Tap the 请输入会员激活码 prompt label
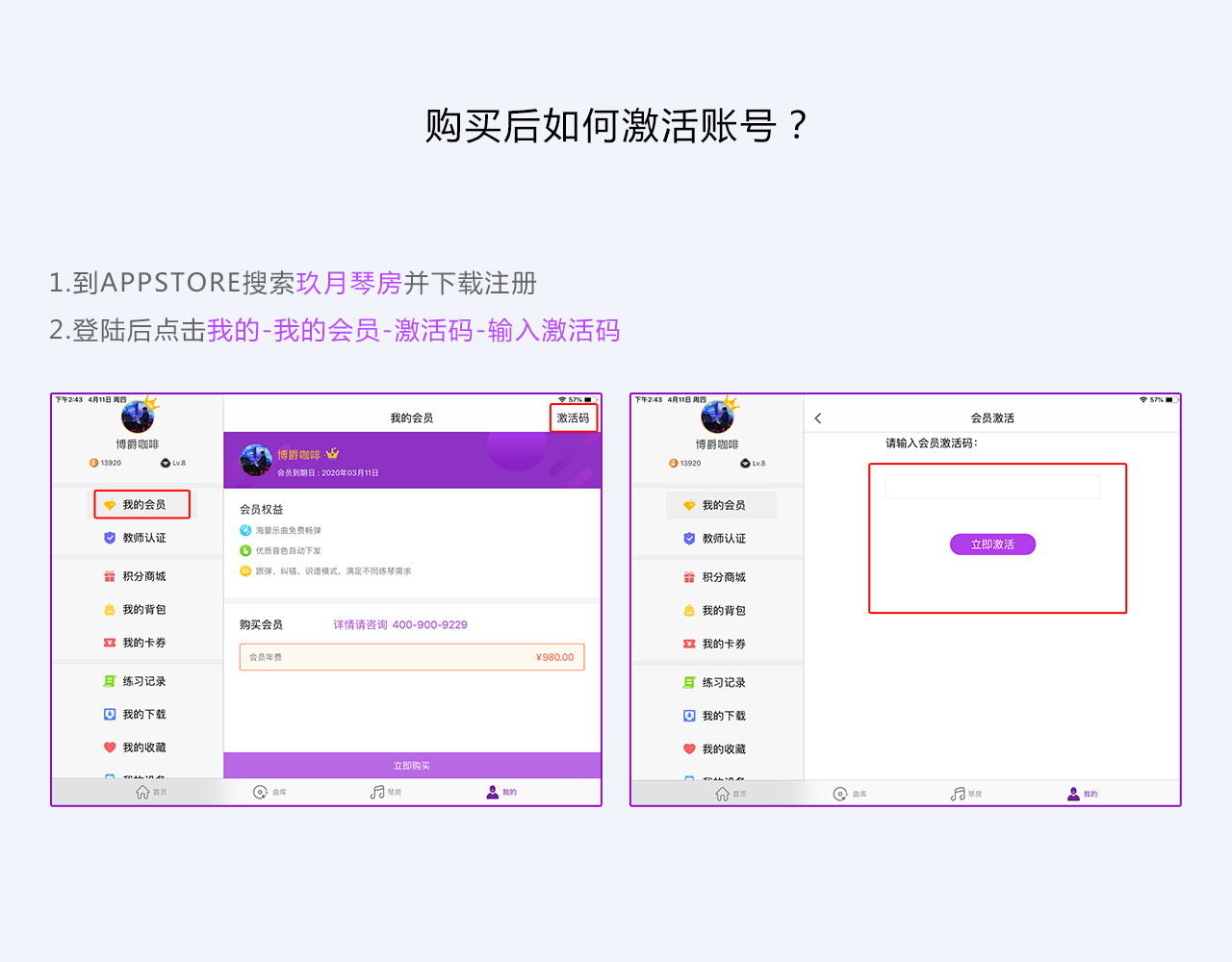The height and width of the screenshot is (962, 1232). [x=932, y=443]
